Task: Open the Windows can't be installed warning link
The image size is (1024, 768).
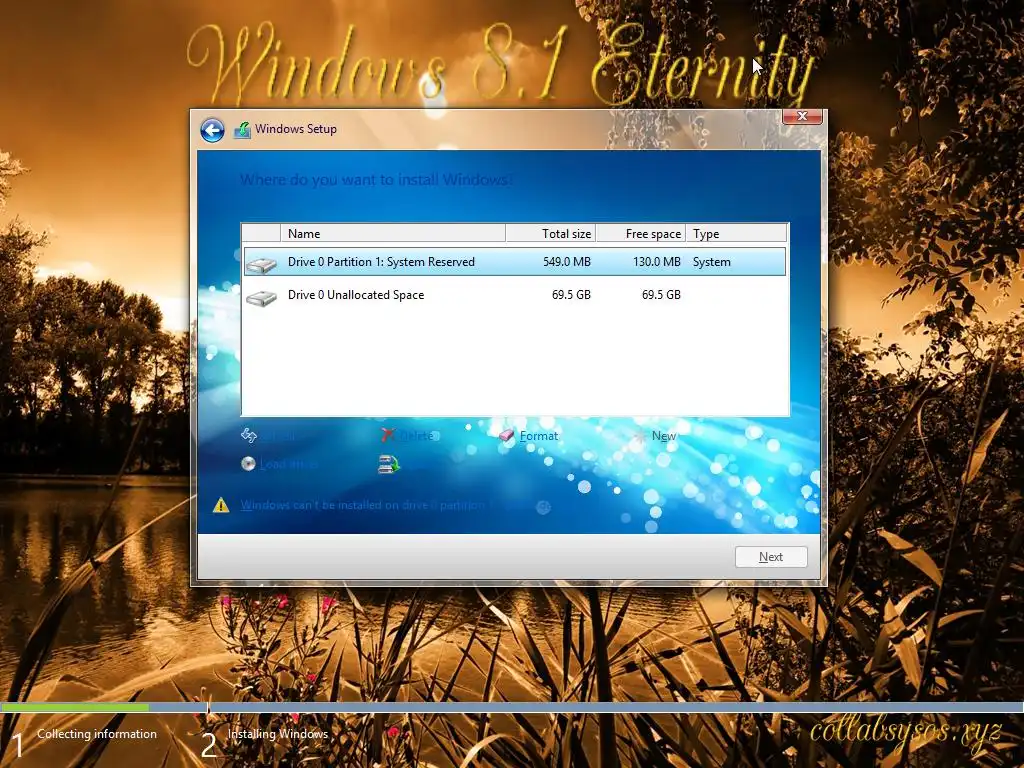Action: (396, 505)
